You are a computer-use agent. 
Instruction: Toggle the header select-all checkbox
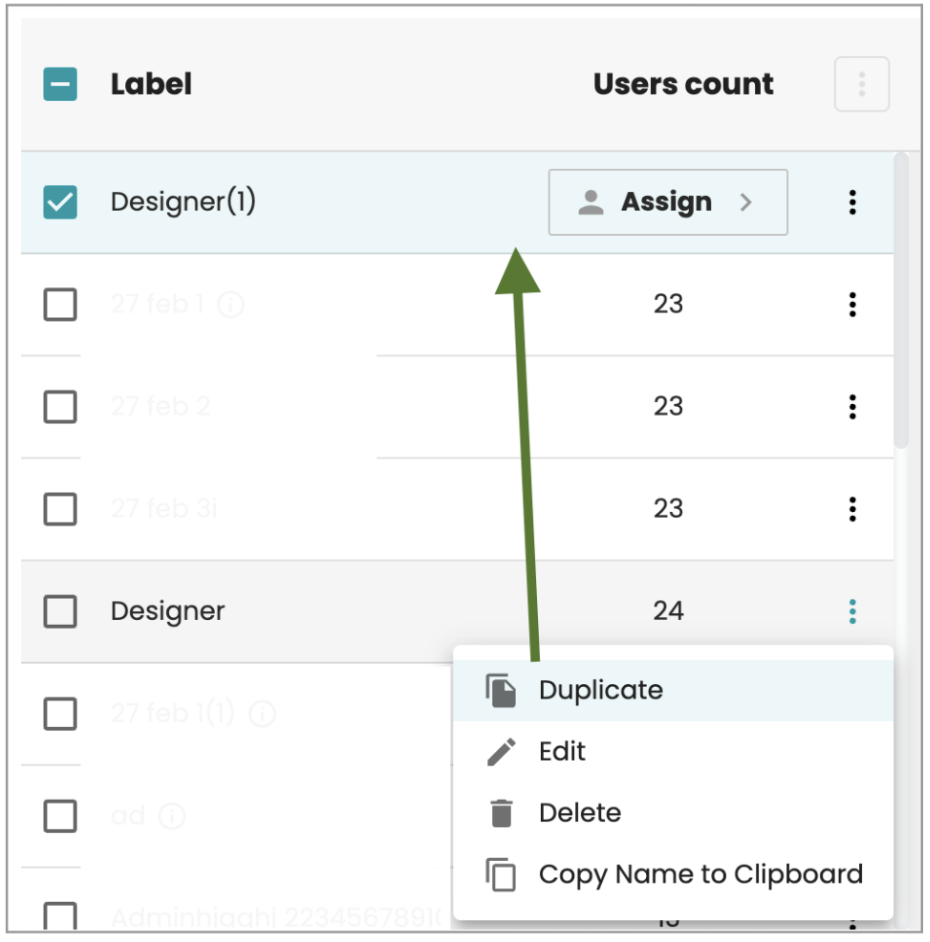[61, 85]
